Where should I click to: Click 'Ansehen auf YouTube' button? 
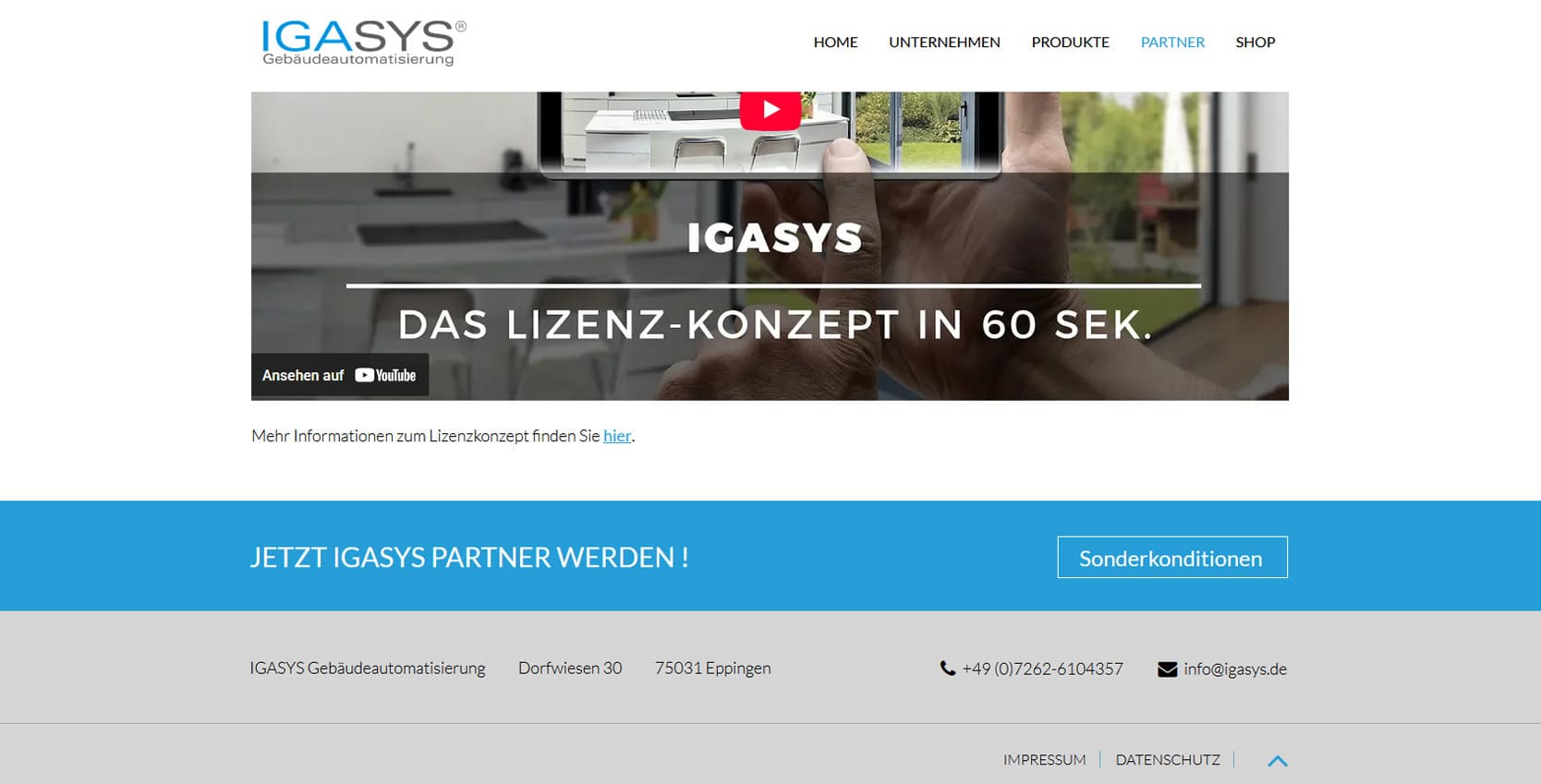[x=340, y=375]
